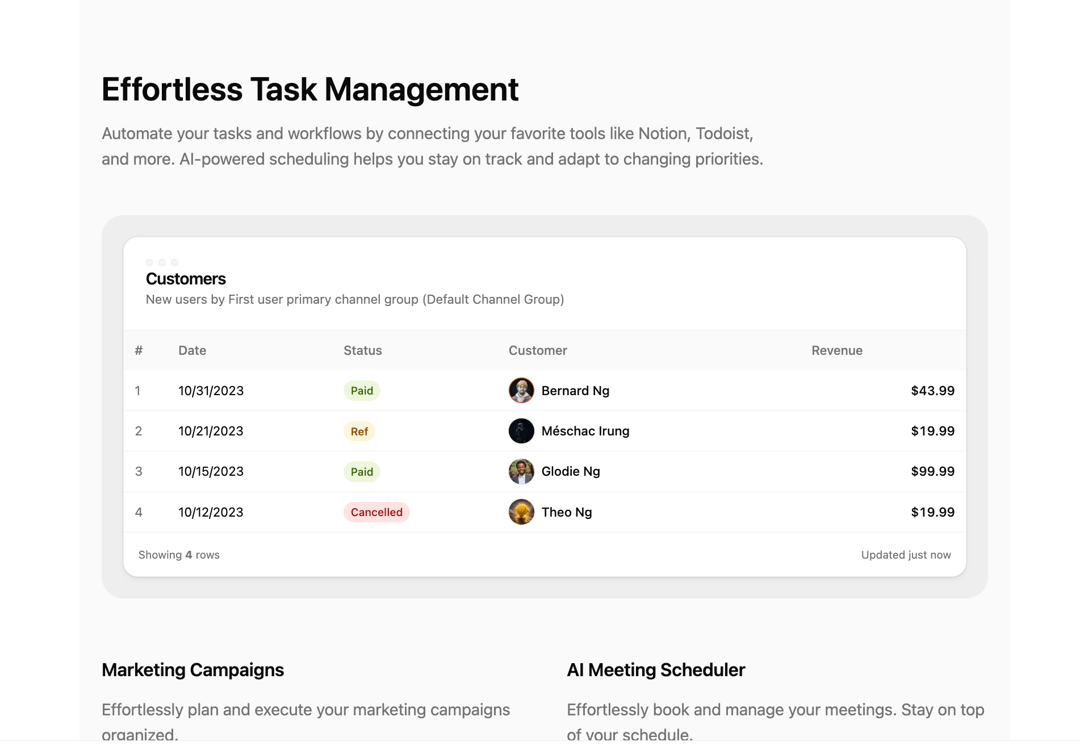Click row number 4 in table
This screenshot has height=746, width=1080.
click(x=138, y=512)
